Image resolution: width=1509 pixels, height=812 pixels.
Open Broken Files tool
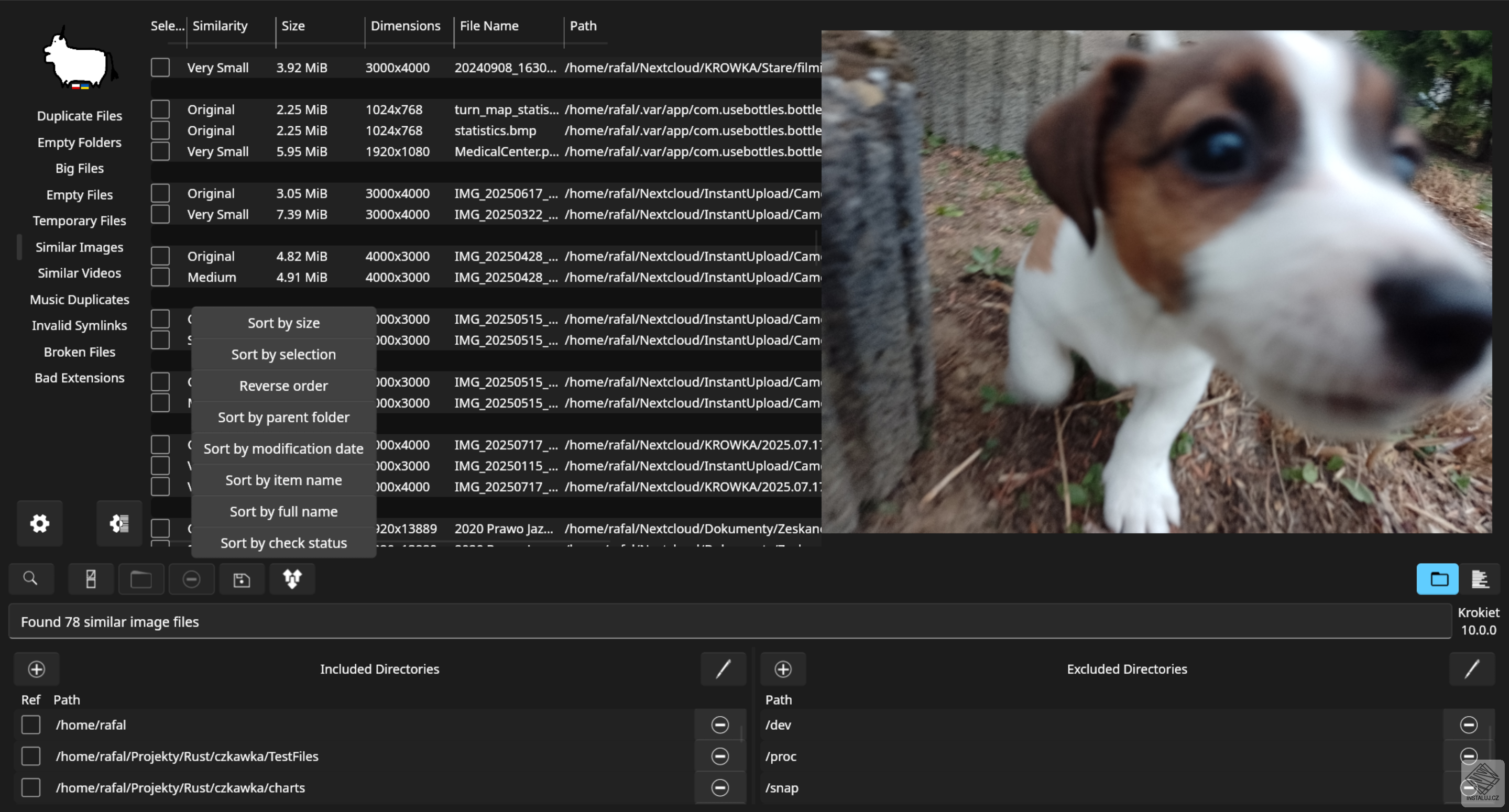(x=80, y=352)
